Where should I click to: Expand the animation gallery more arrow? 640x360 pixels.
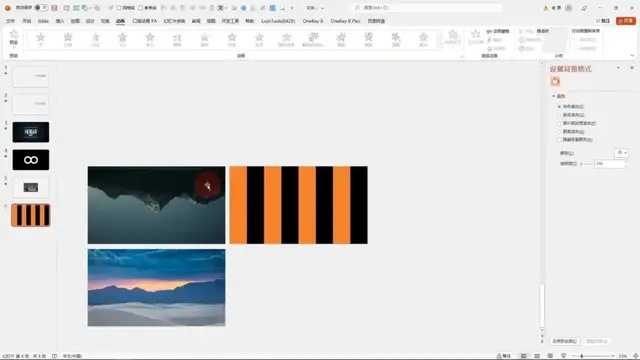[x=440, y=46]
